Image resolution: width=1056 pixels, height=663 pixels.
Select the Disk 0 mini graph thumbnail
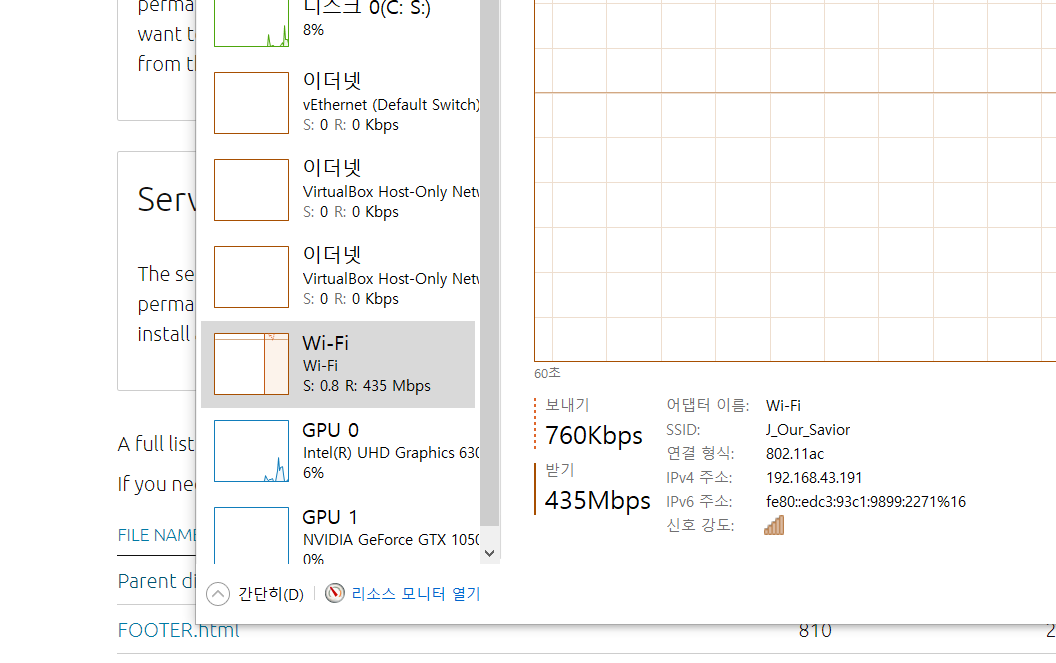tap(251, 24)
